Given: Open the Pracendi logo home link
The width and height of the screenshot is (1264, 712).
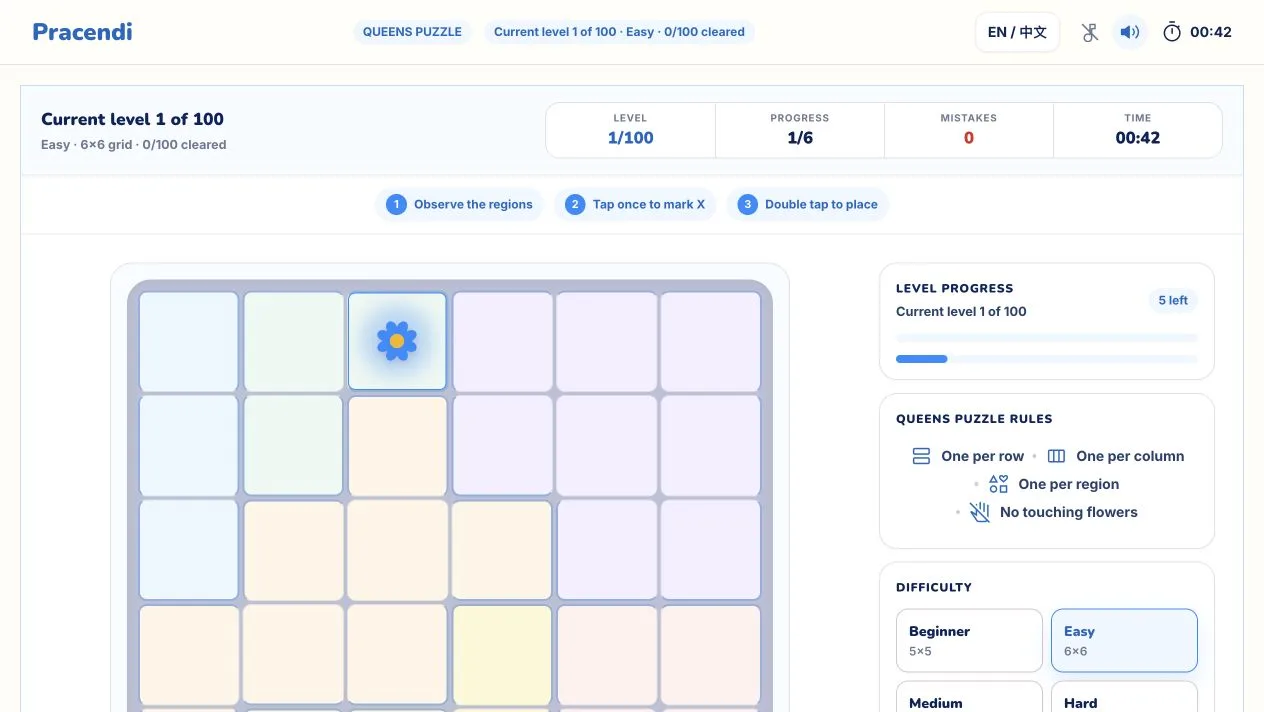Looking at the screenshot, I should [x=82, y=32].
